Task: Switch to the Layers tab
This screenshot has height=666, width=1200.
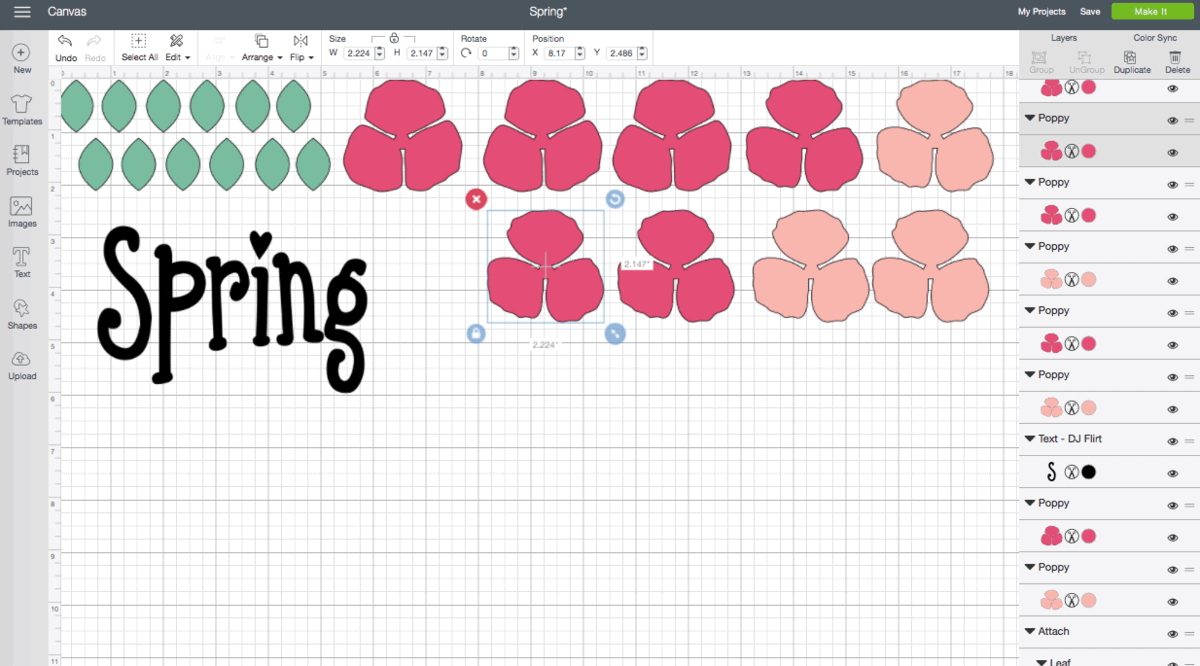Action: click(1064, 38)
